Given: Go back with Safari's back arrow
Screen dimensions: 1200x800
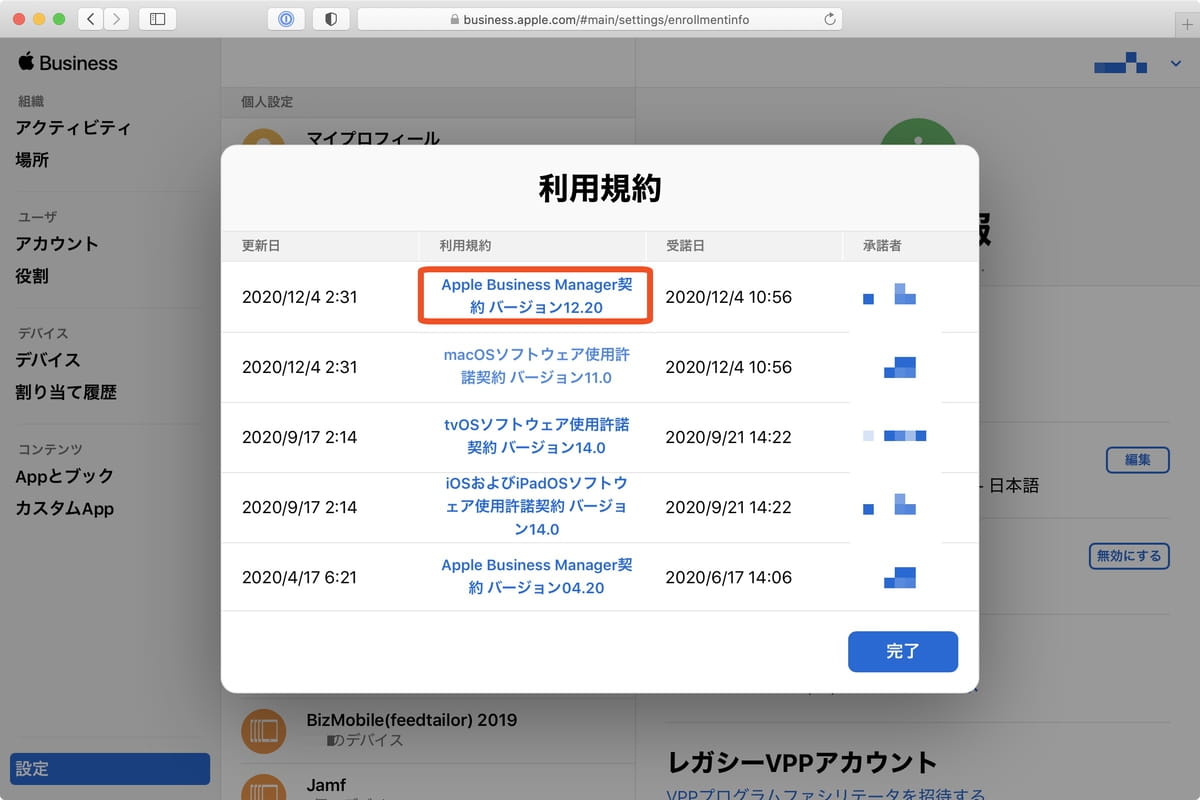Looking at the screenshot, I should point(91,19).
